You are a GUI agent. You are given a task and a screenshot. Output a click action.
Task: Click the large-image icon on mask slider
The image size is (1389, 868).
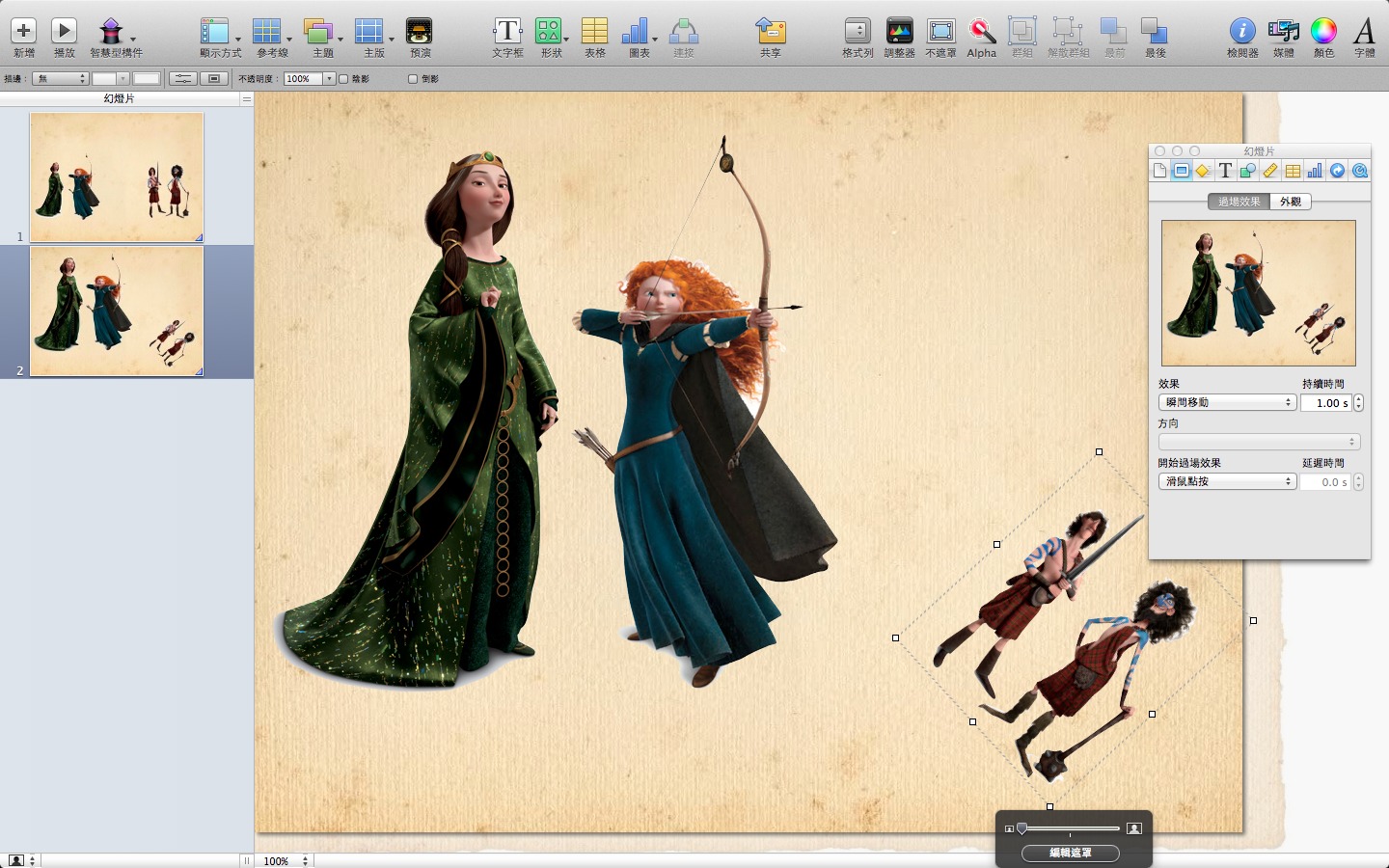pyautogui.click(x=1134, y=828)
